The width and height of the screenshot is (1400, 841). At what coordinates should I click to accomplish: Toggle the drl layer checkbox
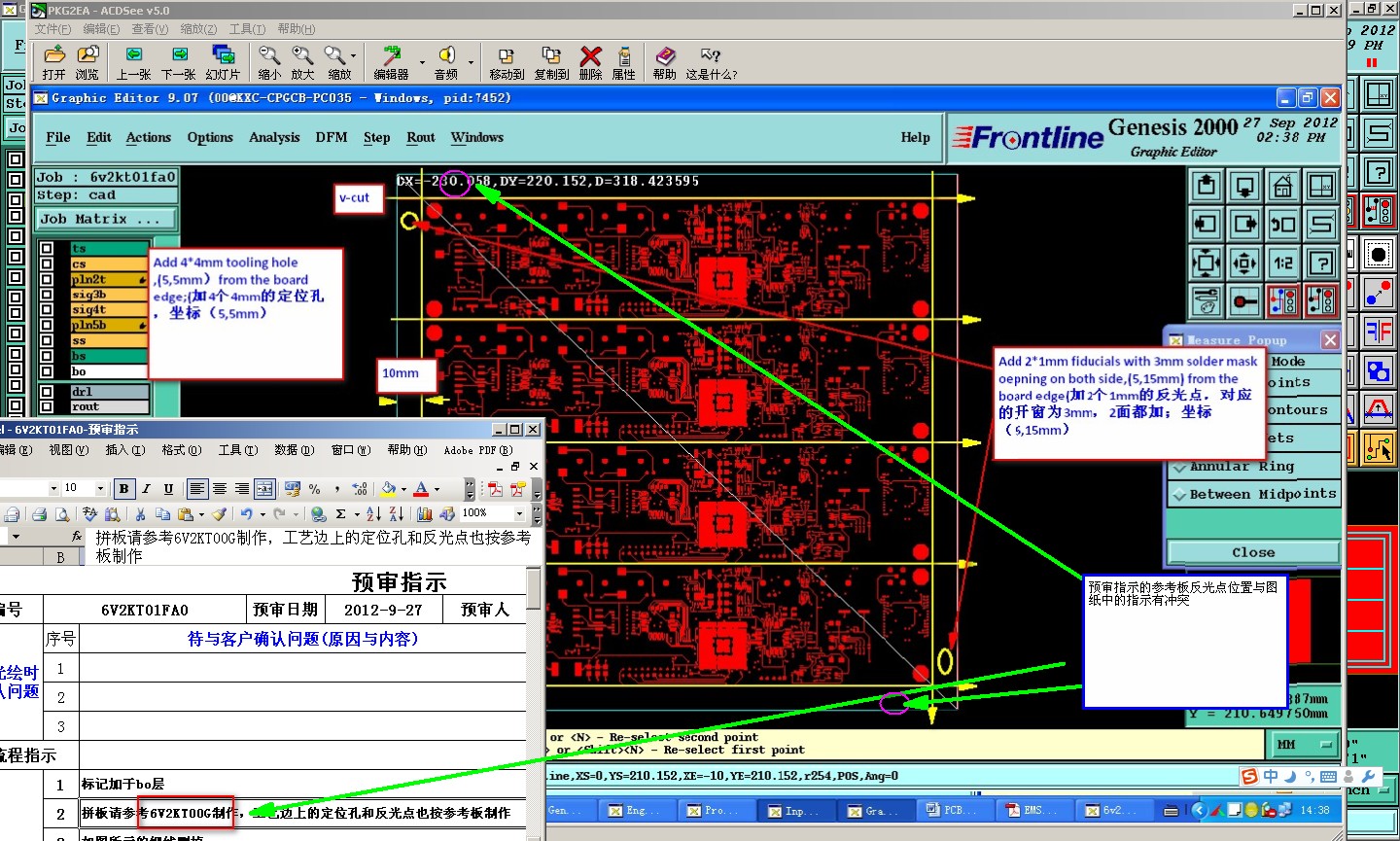pyautogui.click(x=47, y=392)
